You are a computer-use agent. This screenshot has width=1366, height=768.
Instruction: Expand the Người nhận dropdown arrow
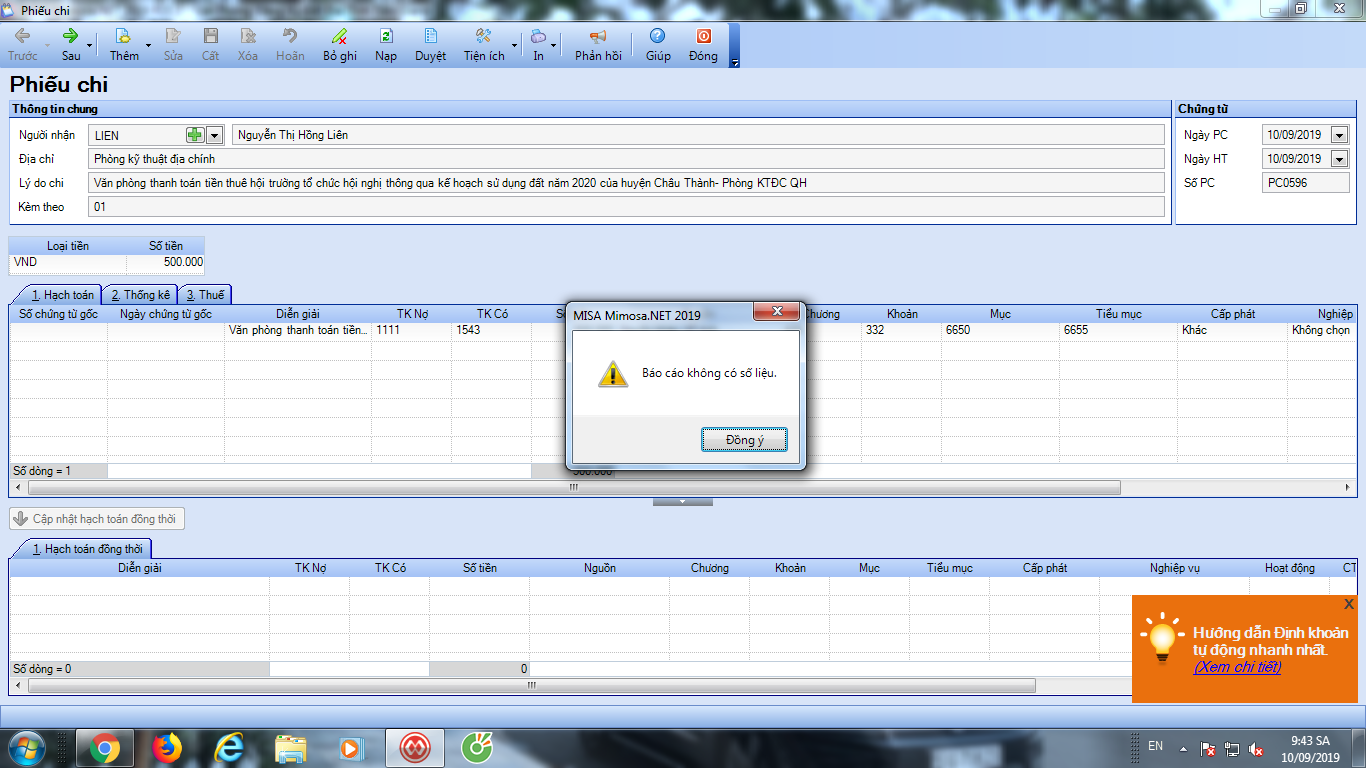pos(214,135)
